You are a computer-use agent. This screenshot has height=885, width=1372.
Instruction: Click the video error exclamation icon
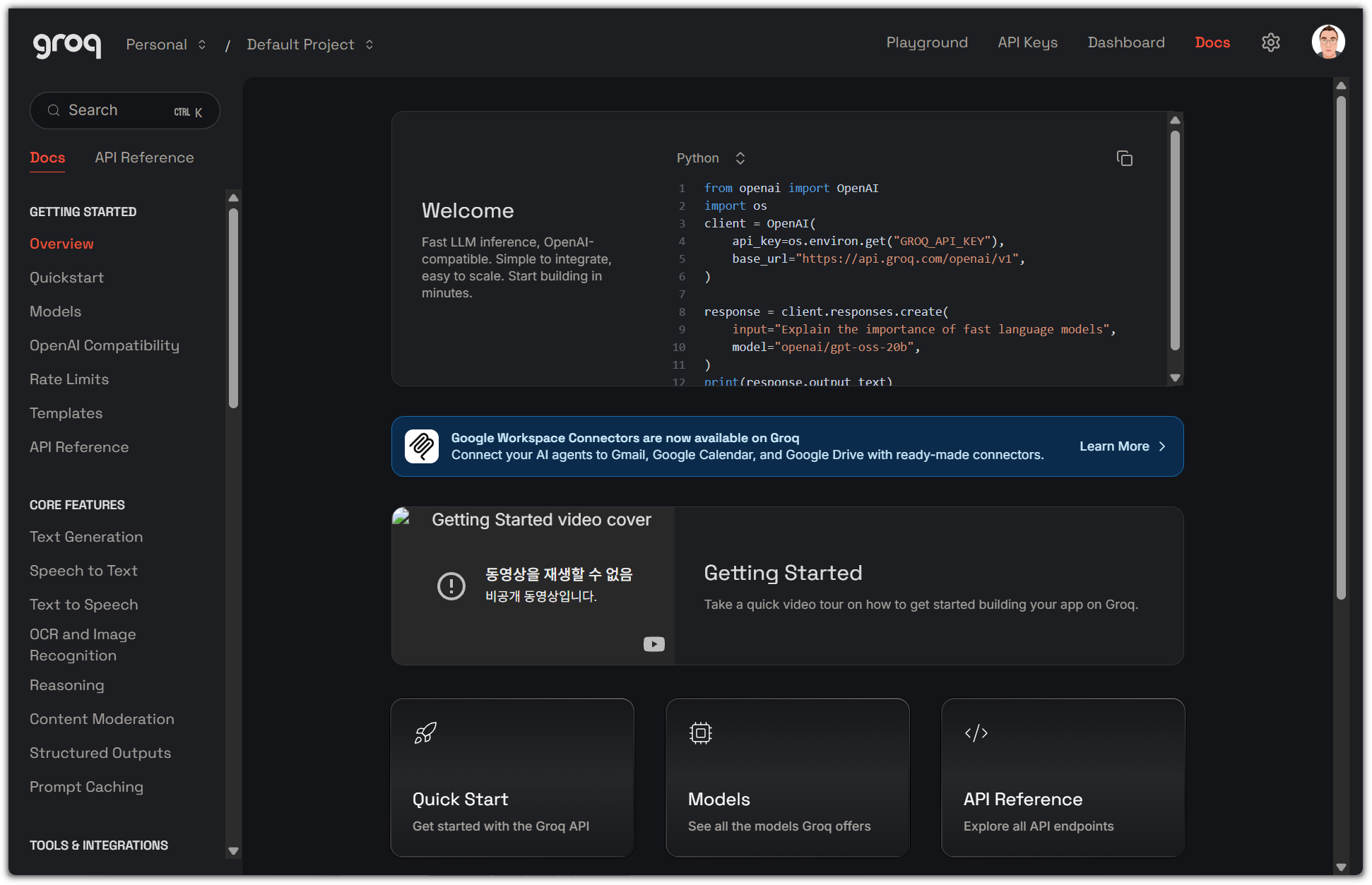tap(451, 586)
